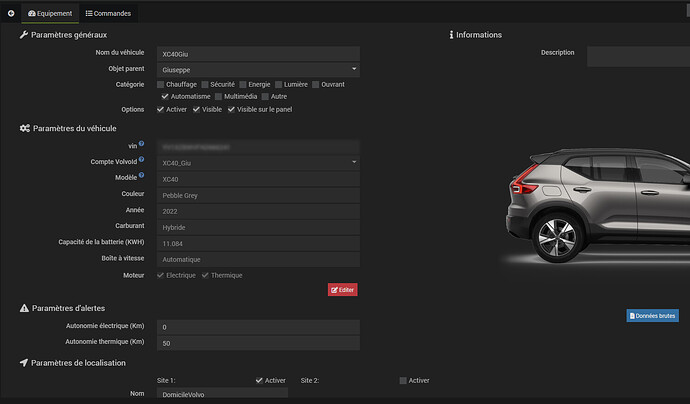Click the battery capacity field 11.084
Screen dimensions: 690x404
click(x=258, y=243)
